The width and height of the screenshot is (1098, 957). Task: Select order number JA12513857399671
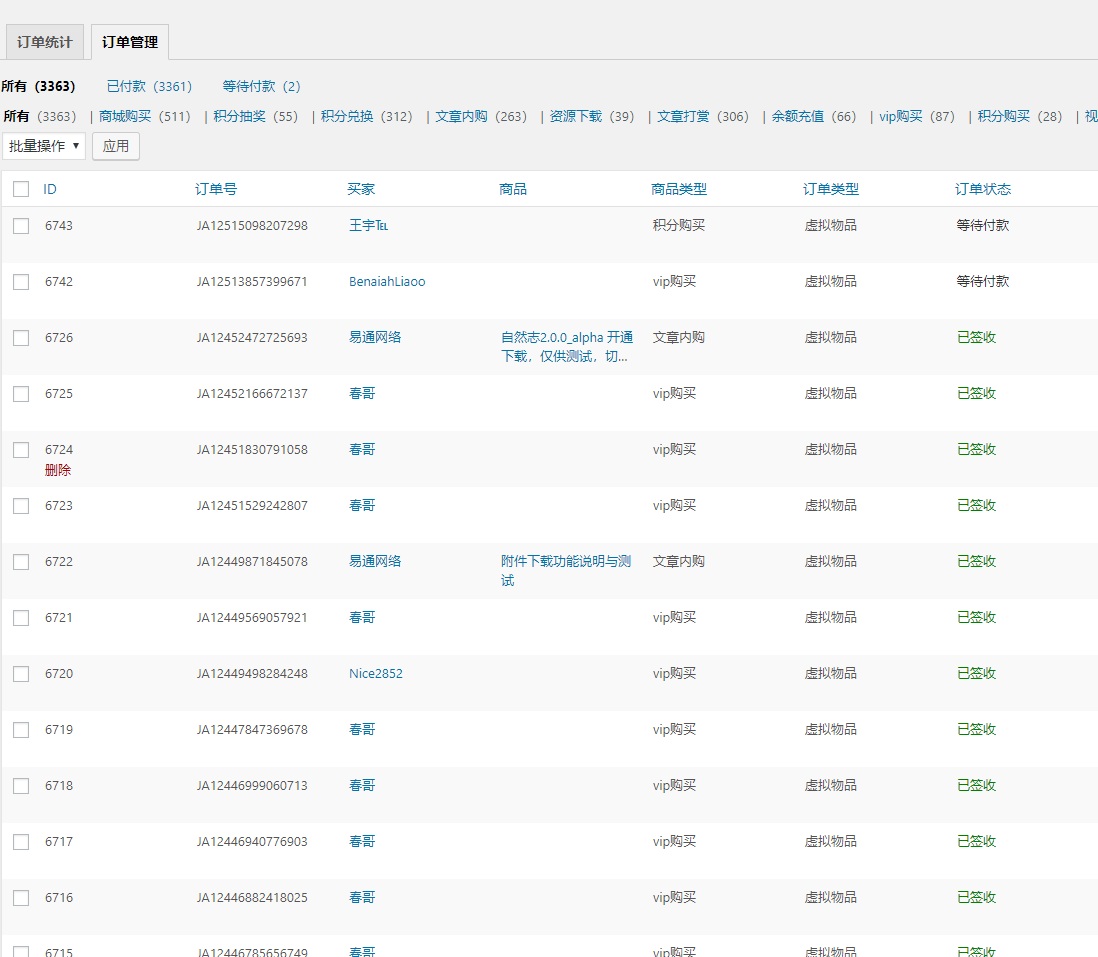click(x=252, y=281)
